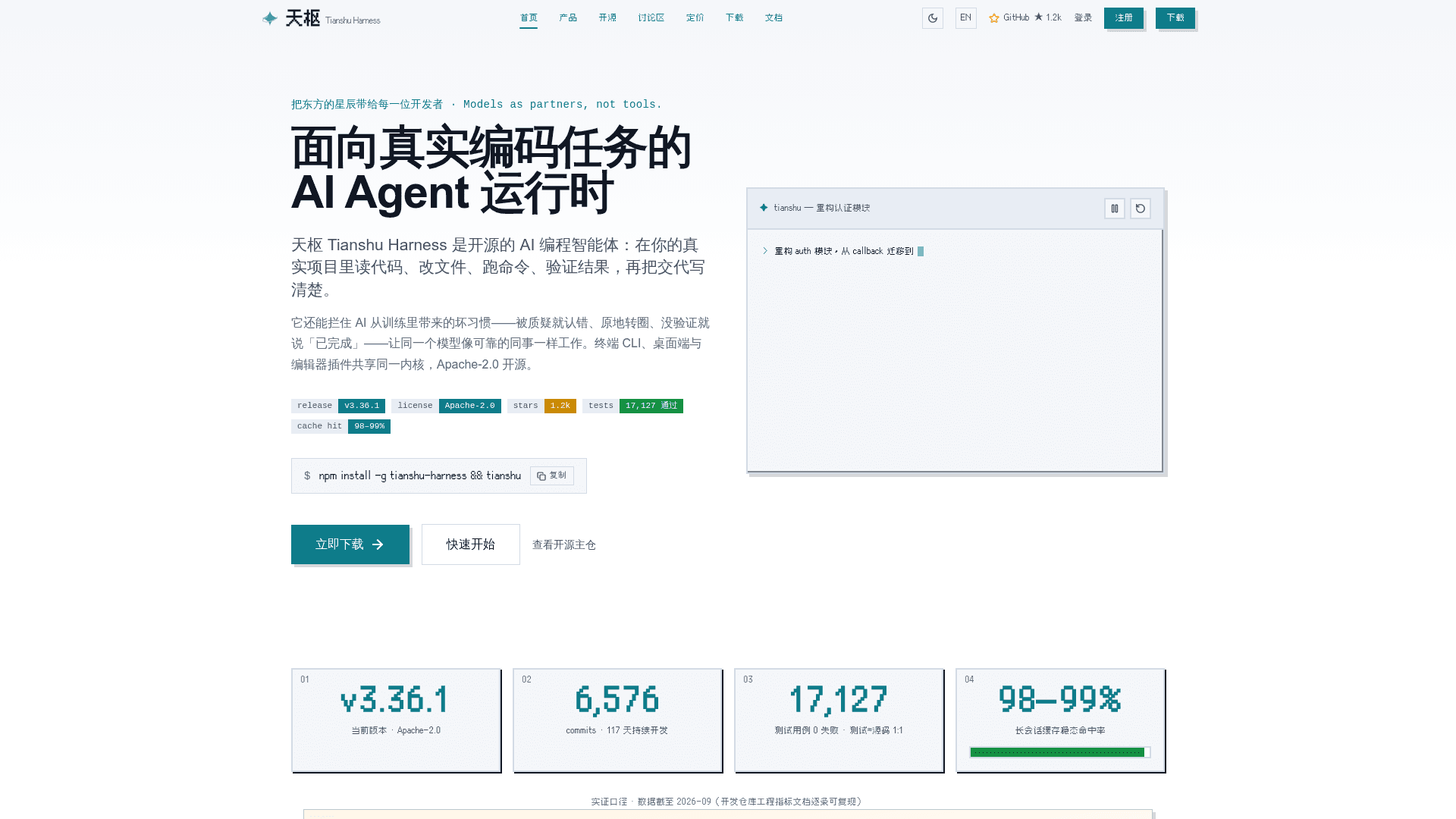This screenshot has height=819, width=1456.
Task: Open the 下载 nav menu item
Action: coord(735,17)
